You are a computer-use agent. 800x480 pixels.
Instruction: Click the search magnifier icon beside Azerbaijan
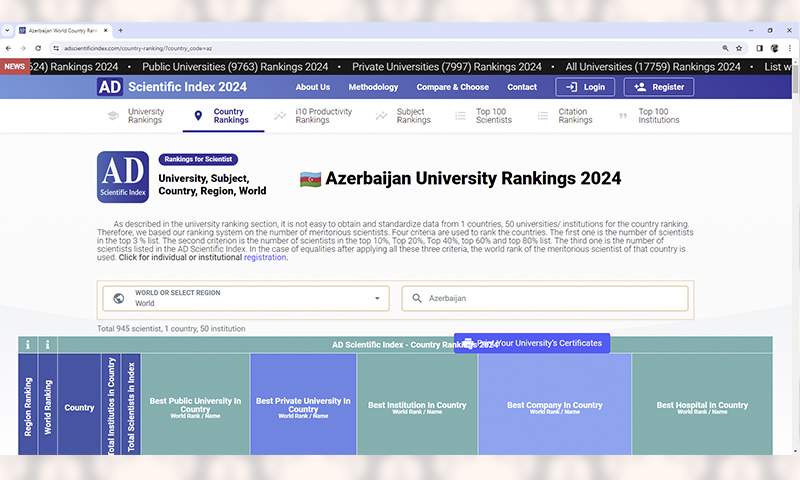[417, 298]
